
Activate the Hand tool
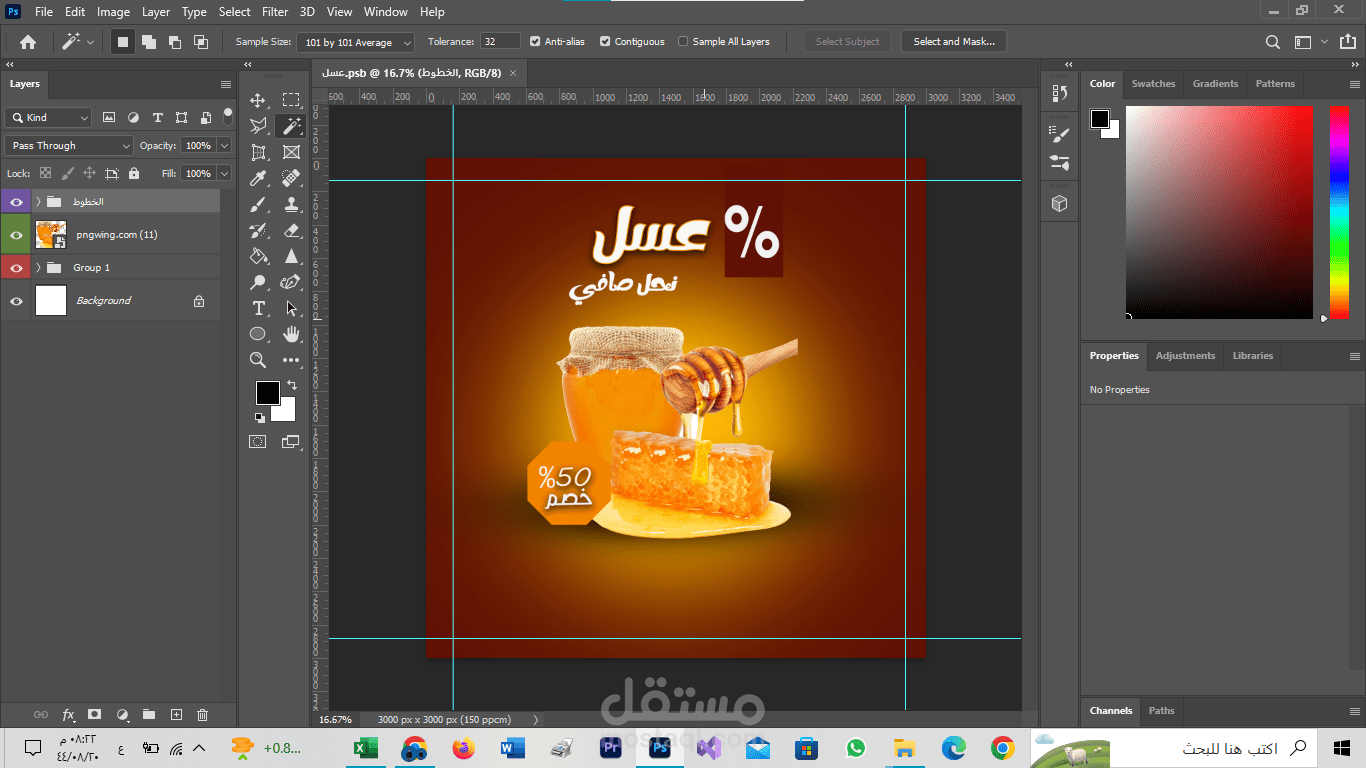click(291, 334)
